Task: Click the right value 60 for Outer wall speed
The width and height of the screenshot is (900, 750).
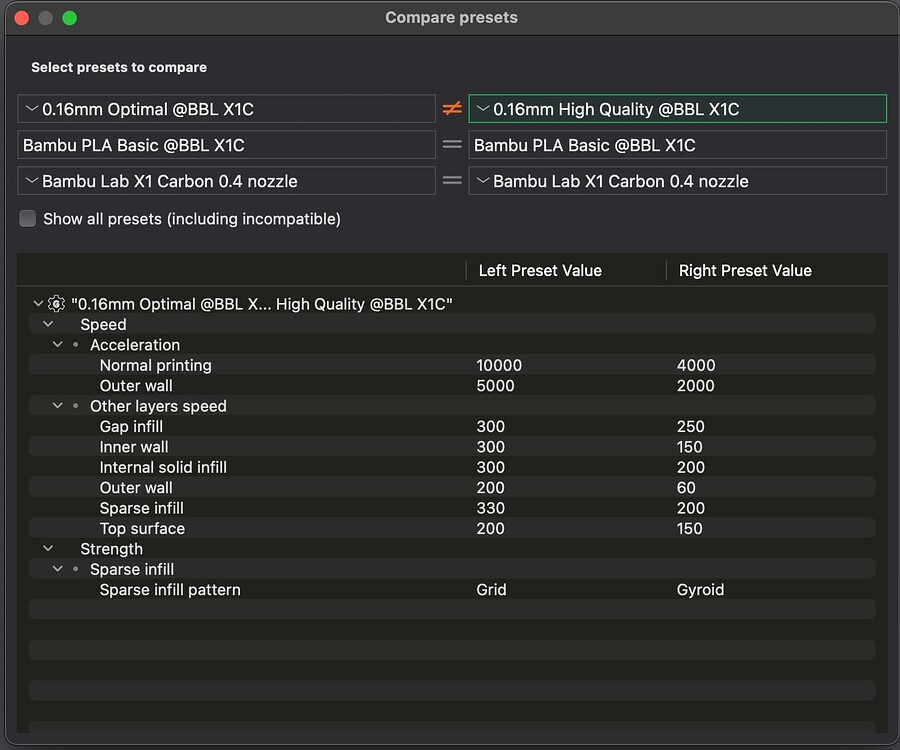Action: (686, 488)
